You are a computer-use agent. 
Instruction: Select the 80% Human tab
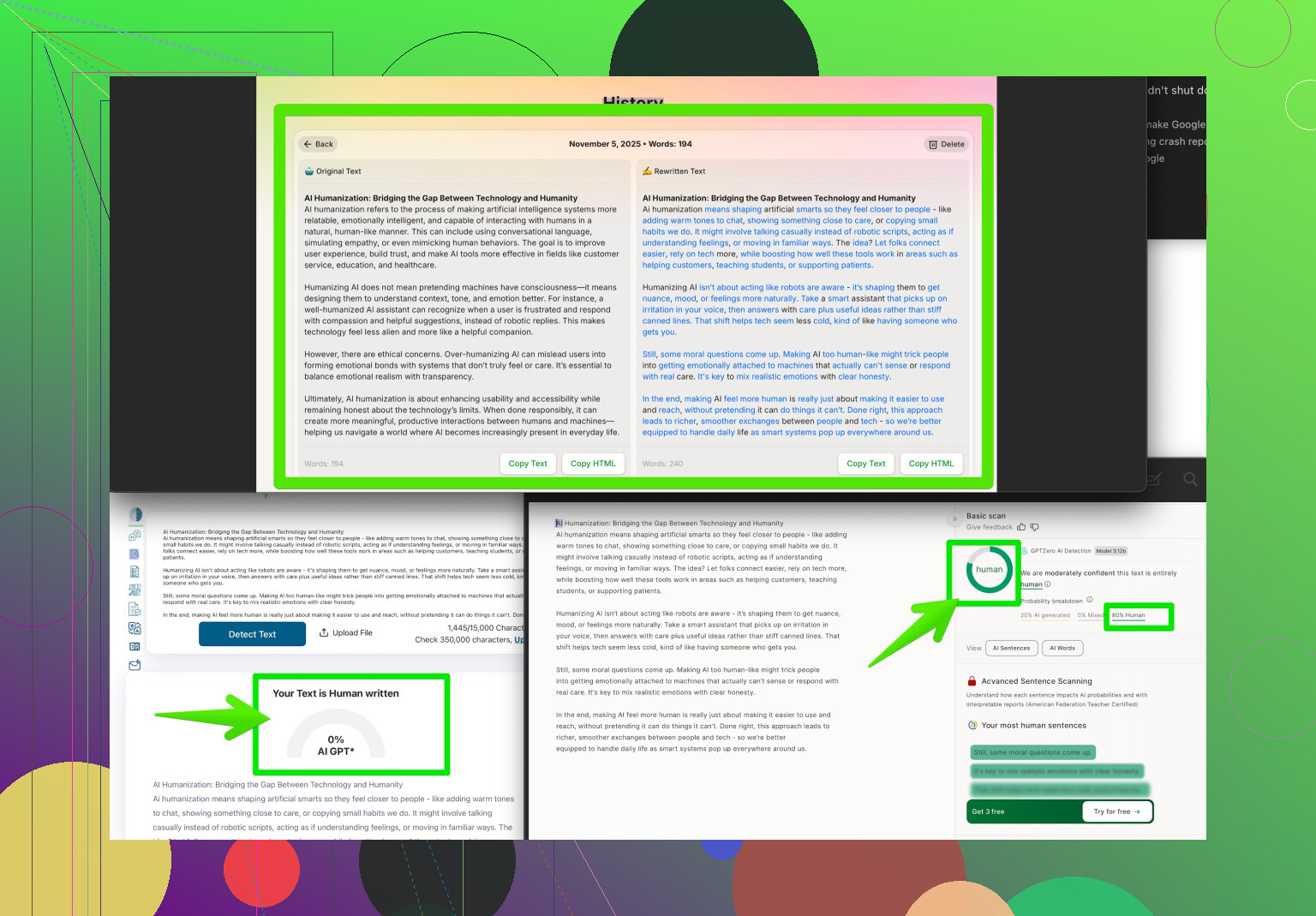pyautogui.click(x=1128, y=615)
